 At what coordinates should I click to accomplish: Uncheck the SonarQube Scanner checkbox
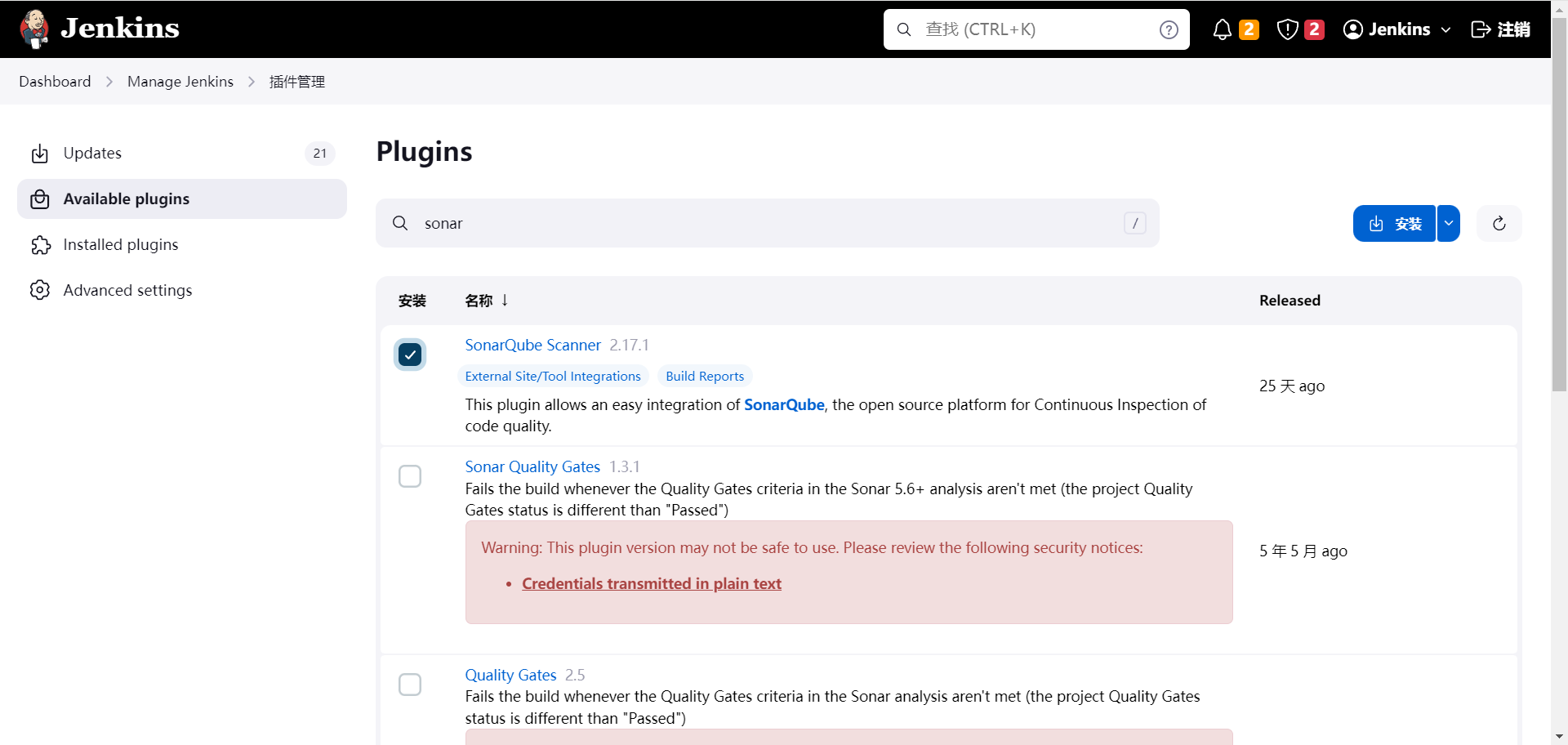(x=410, y=355)
